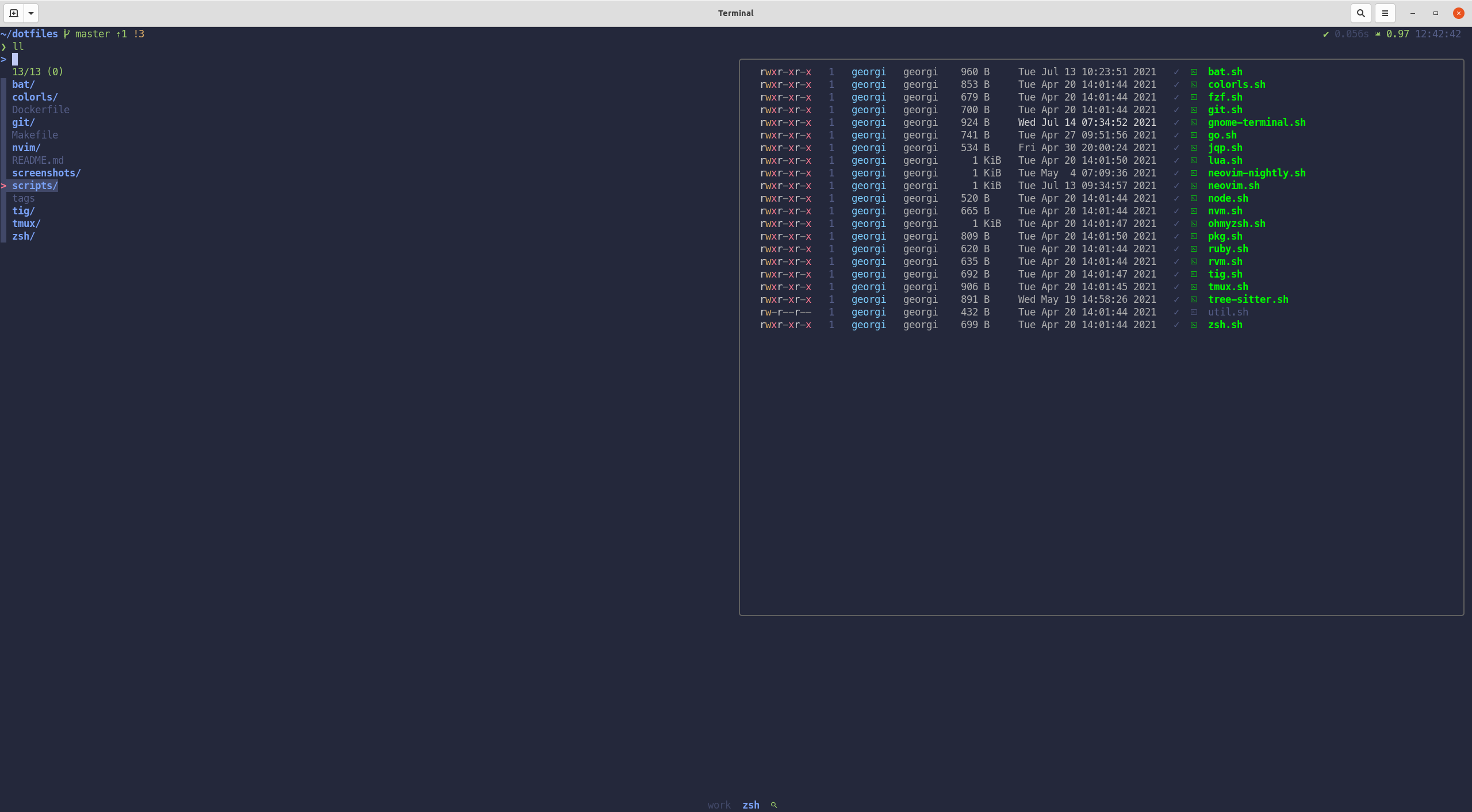Viewport: 1472px width, 812px height.
Task: Click the zoom magnifier icon in tmux status bar
Action: click(774, 805)
